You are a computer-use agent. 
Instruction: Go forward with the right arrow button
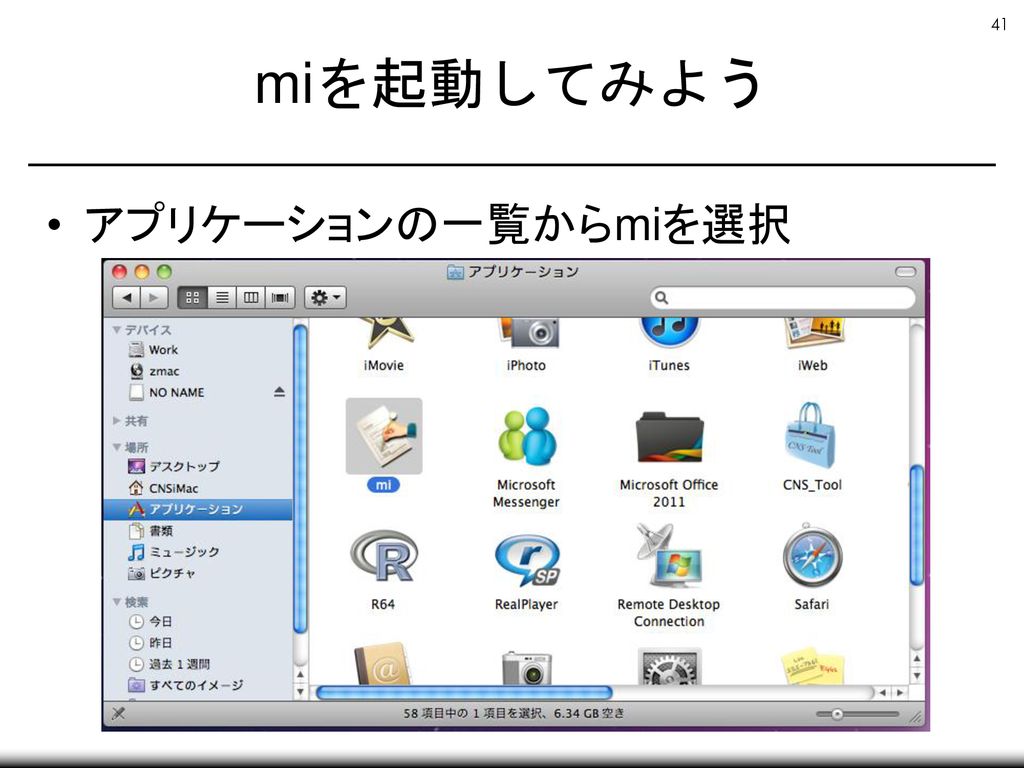154,298
